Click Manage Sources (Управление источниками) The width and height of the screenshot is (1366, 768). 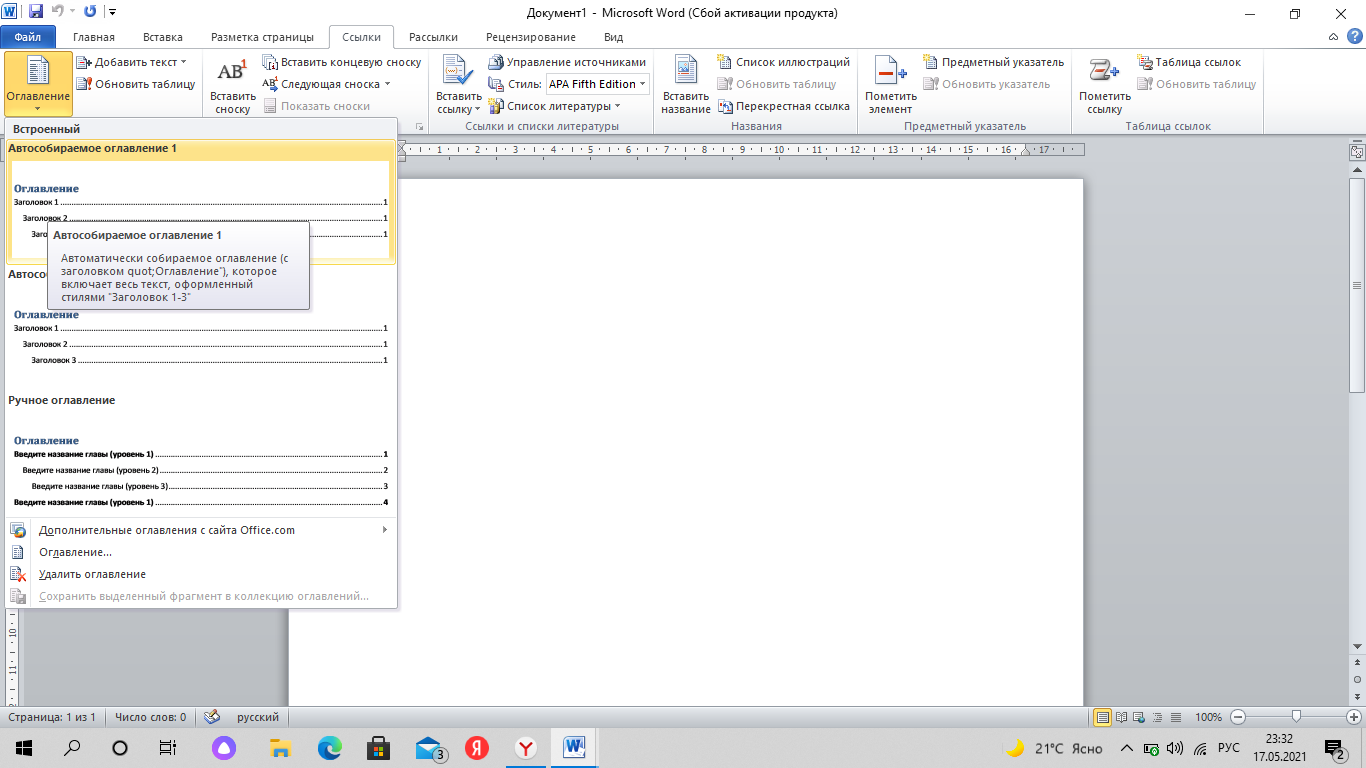[567, 62]
